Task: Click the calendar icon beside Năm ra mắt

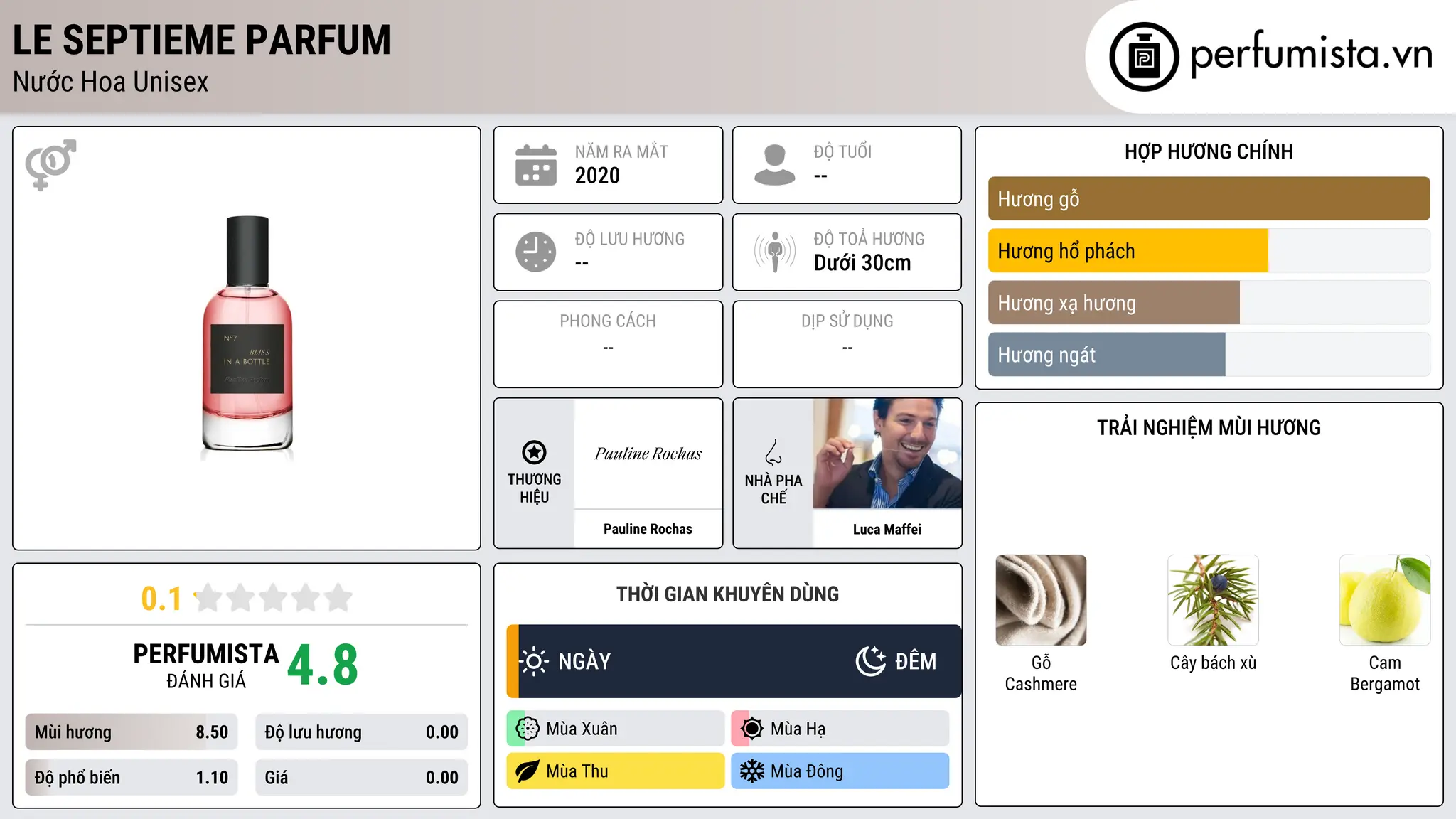Action: [x=536, y=165]
